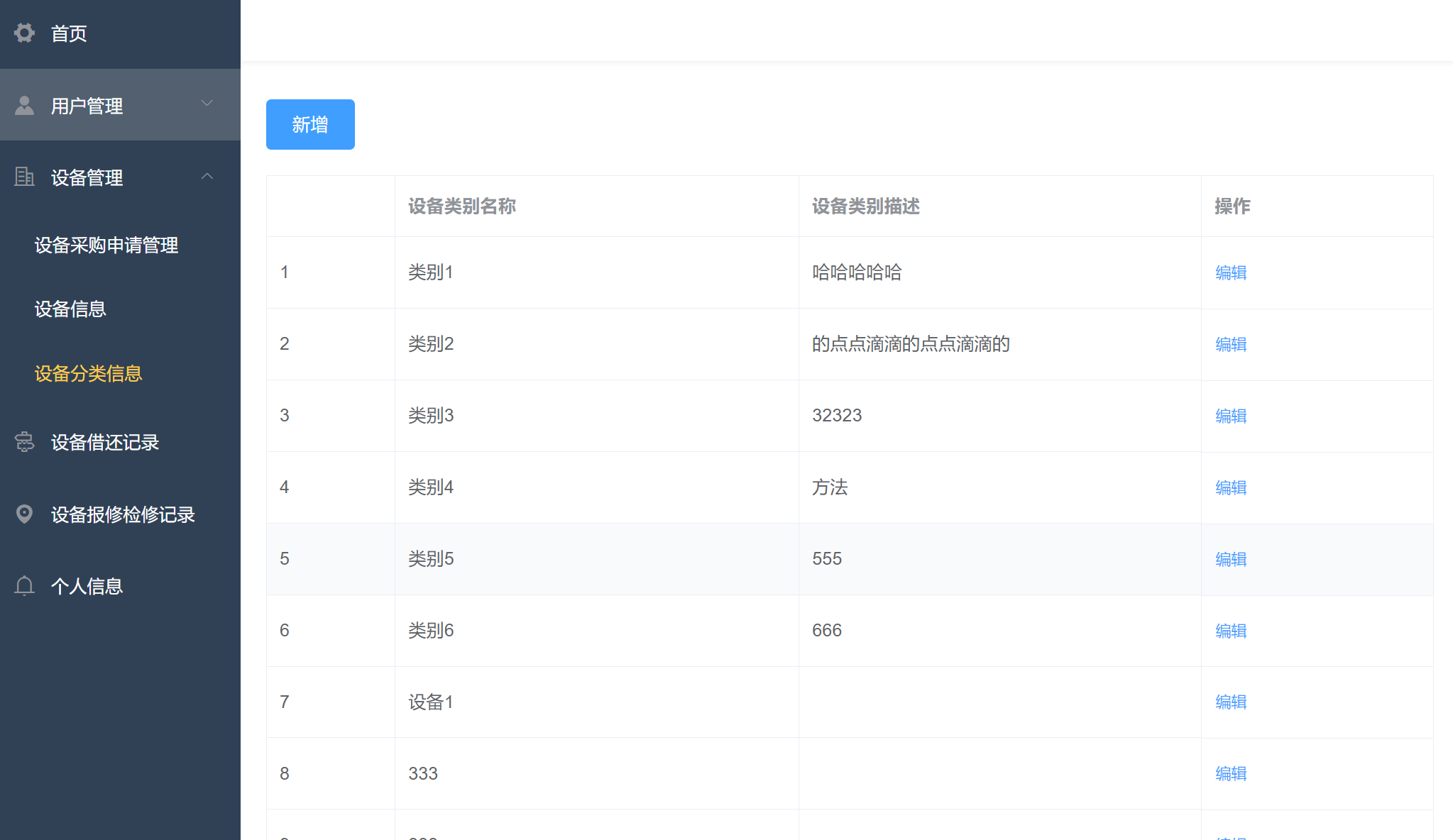Click the bell icon beside 个人信息

24,585
